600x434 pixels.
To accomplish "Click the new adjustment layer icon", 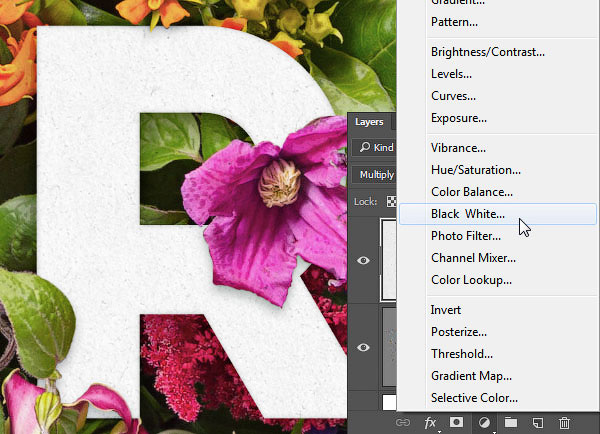I will coord(484,423).
